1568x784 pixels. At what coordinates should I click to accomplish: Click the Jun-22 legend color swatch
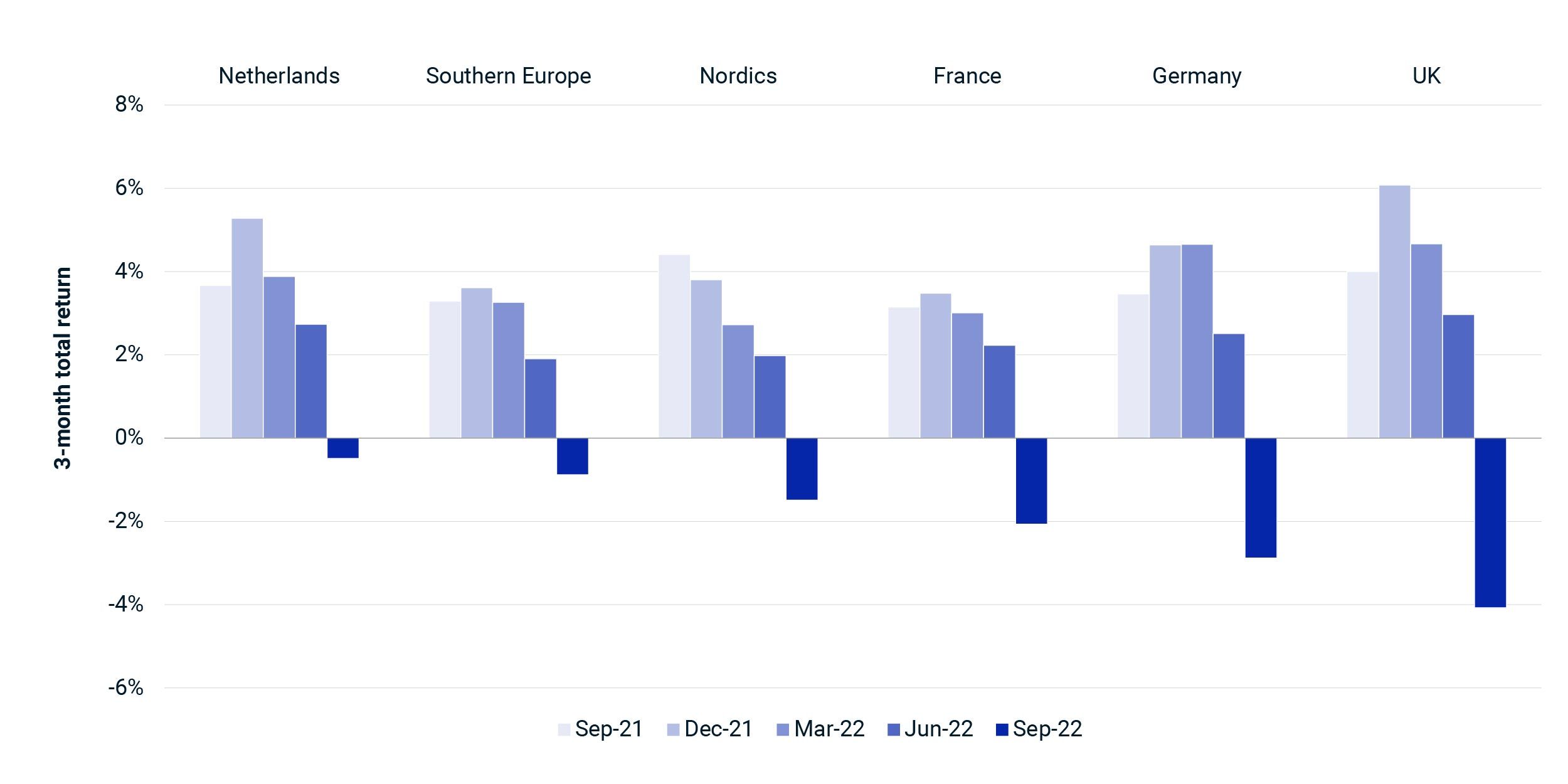894,729
